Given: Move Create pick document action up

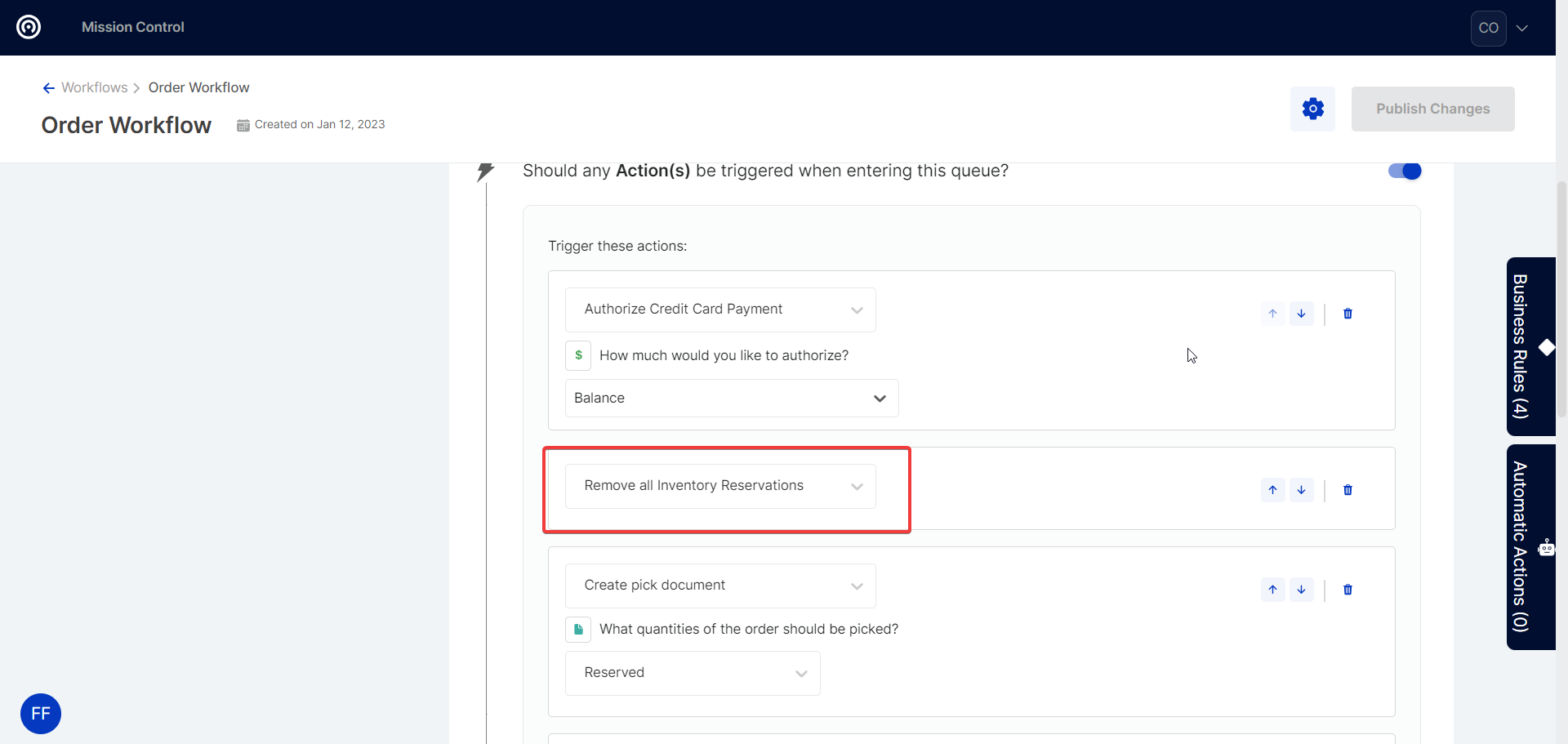Looking at the screenshot, I should click(x=1272, y=590).
